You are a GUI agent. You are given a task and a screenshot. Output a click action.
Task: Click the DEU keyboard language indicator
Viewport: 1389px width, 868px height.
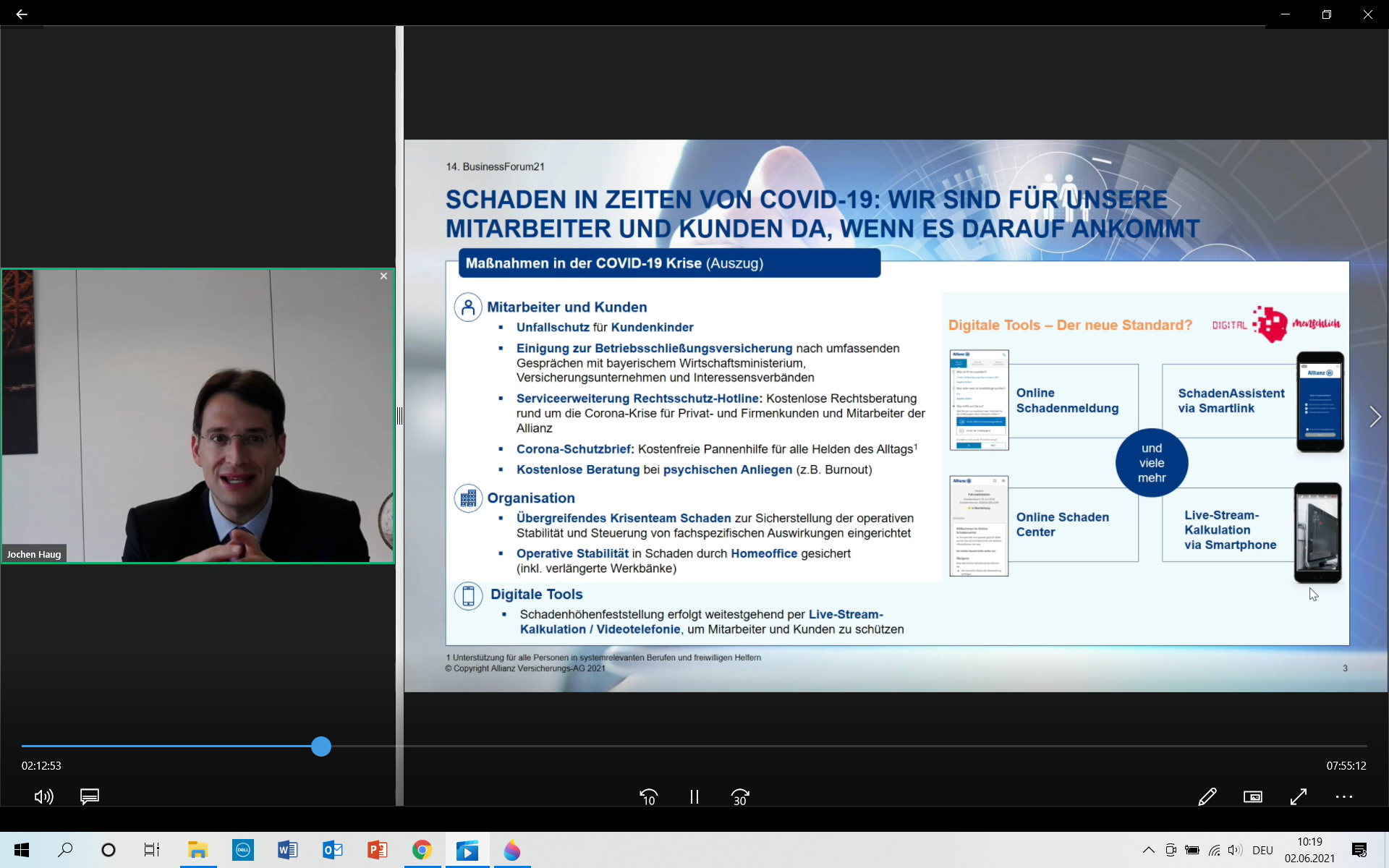(1262, 850)
